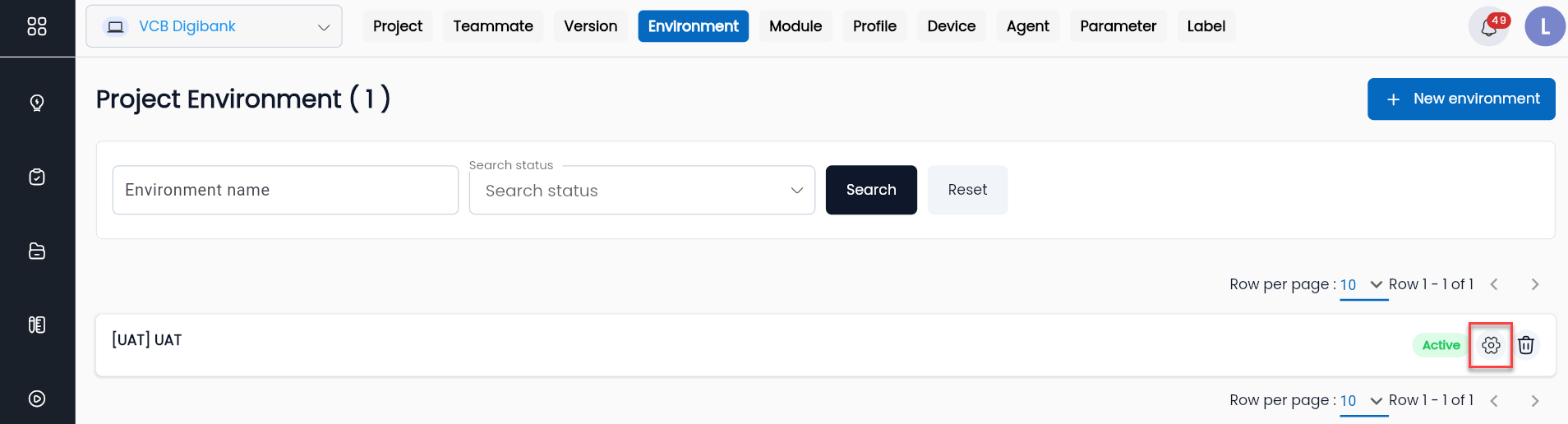Viewport: 1568px width, 424px height.
Task: Focus the Environment name input field
Action: click(285, 190)
